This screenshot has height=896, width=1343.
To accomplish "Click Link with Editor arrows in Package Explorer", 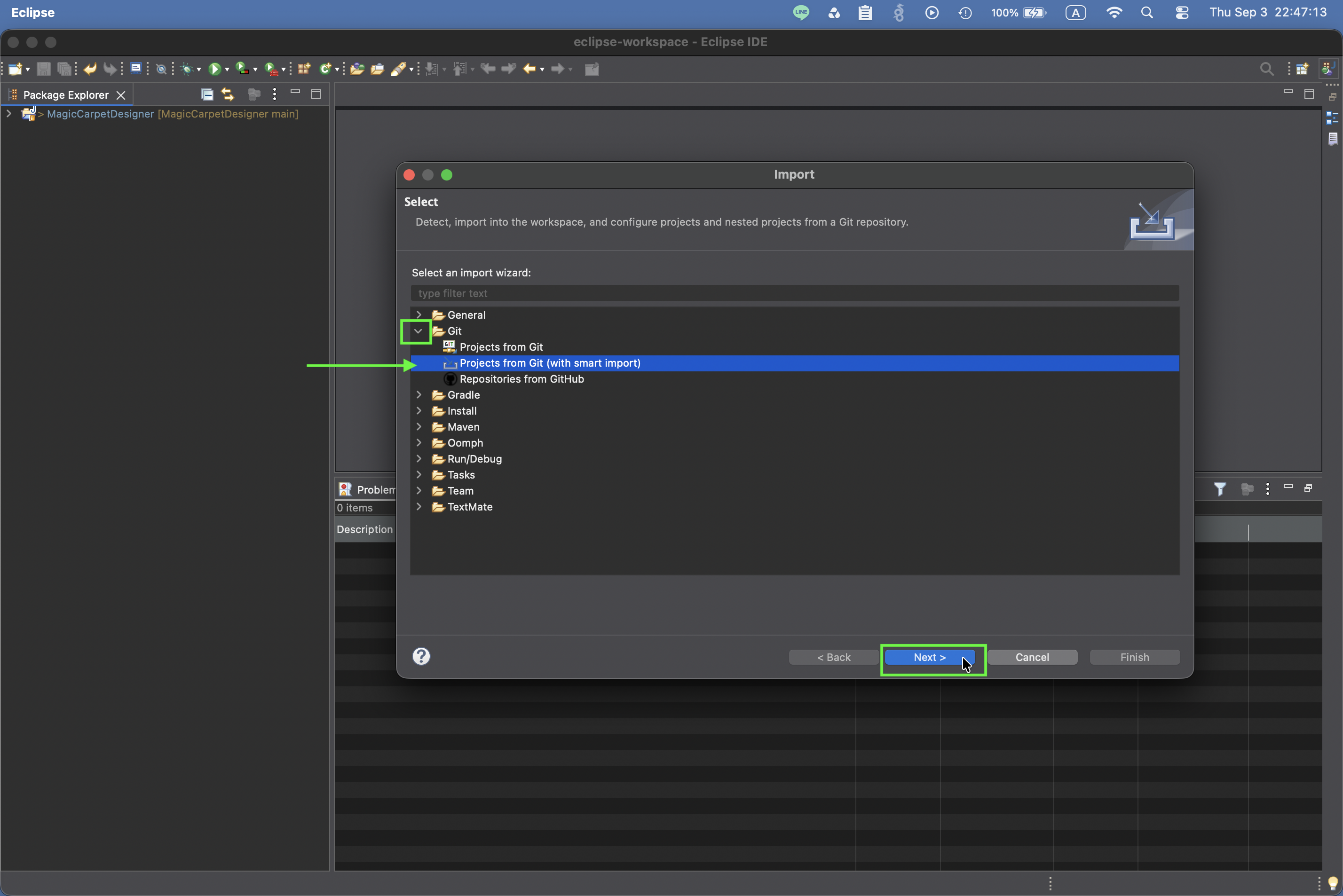I will coord(228,94).
